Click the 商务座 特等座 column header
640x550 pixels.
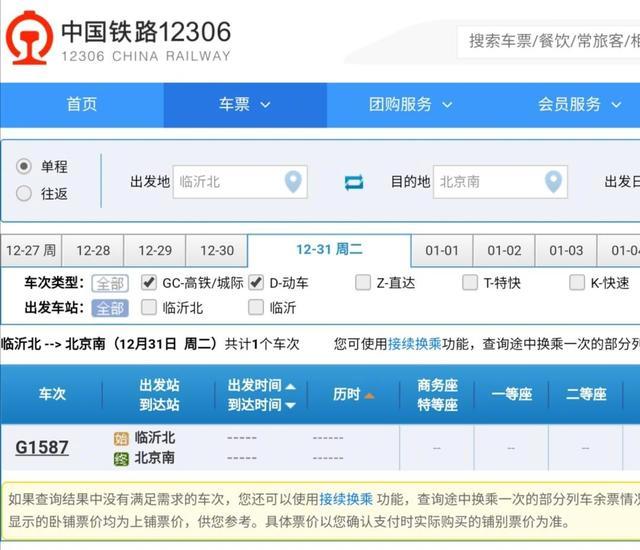pyautogui.click(x=437, y=395)
